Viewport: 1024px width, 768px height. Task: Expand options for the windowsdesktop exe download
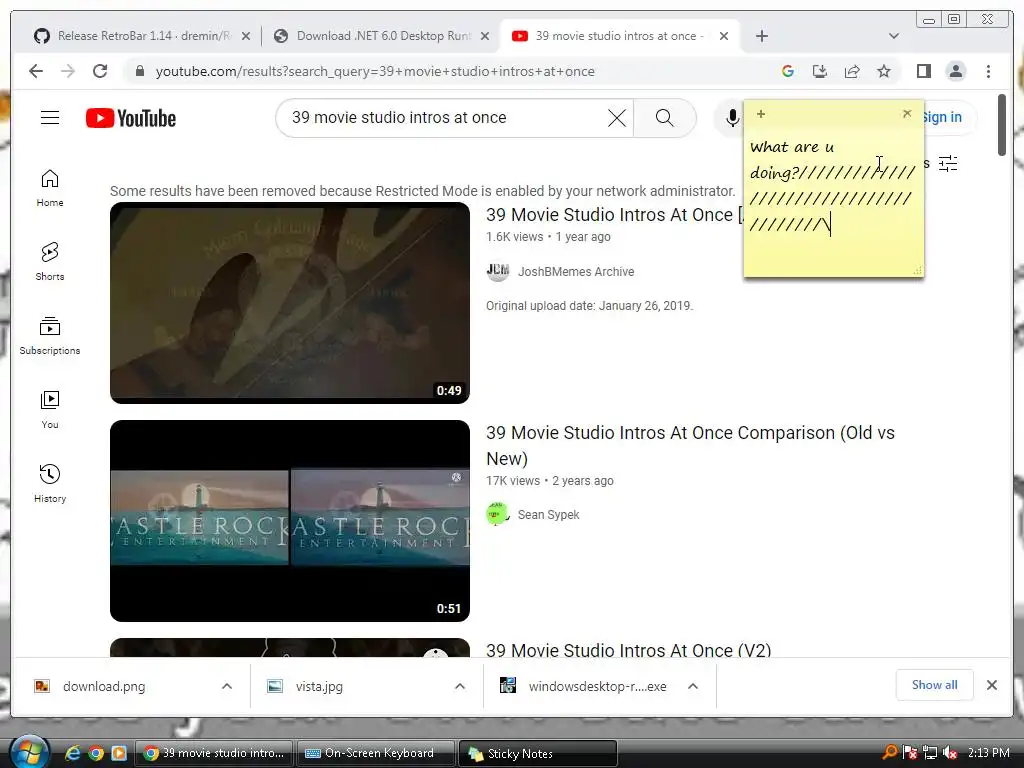click(693, 686)
